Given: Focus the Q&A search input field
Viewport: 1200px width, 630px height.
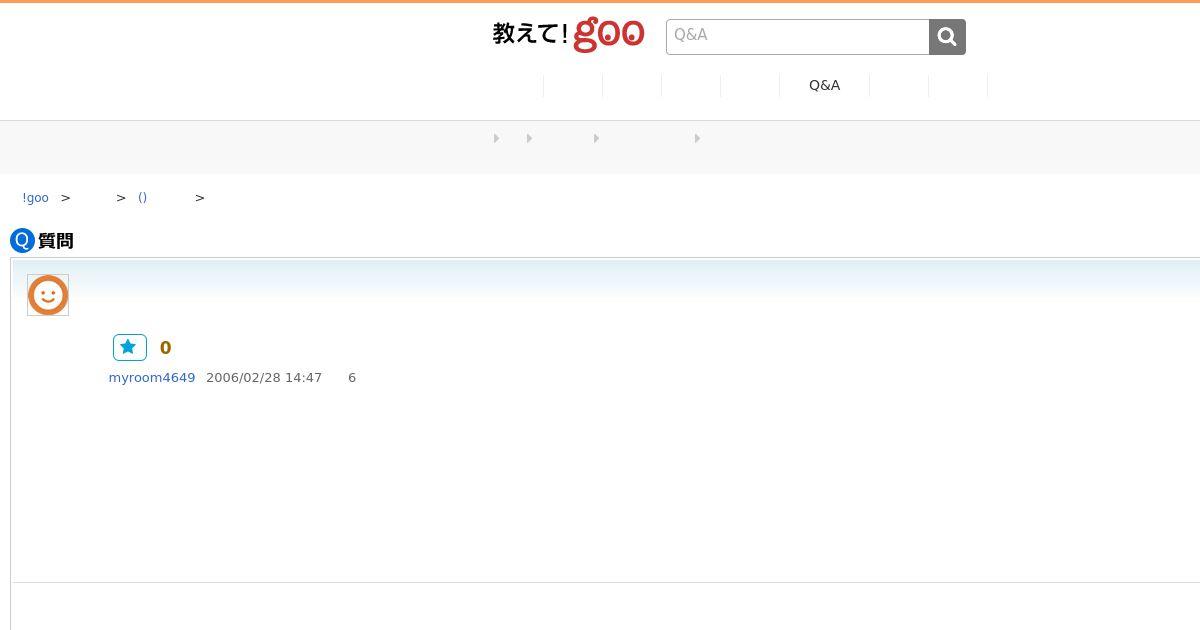Looking at the screenshot, I should [x=798, y=37].
